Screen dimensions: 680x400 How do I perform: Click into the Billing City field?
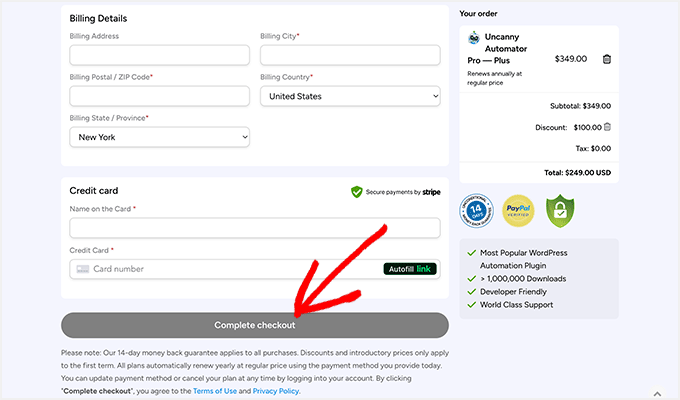350,55
